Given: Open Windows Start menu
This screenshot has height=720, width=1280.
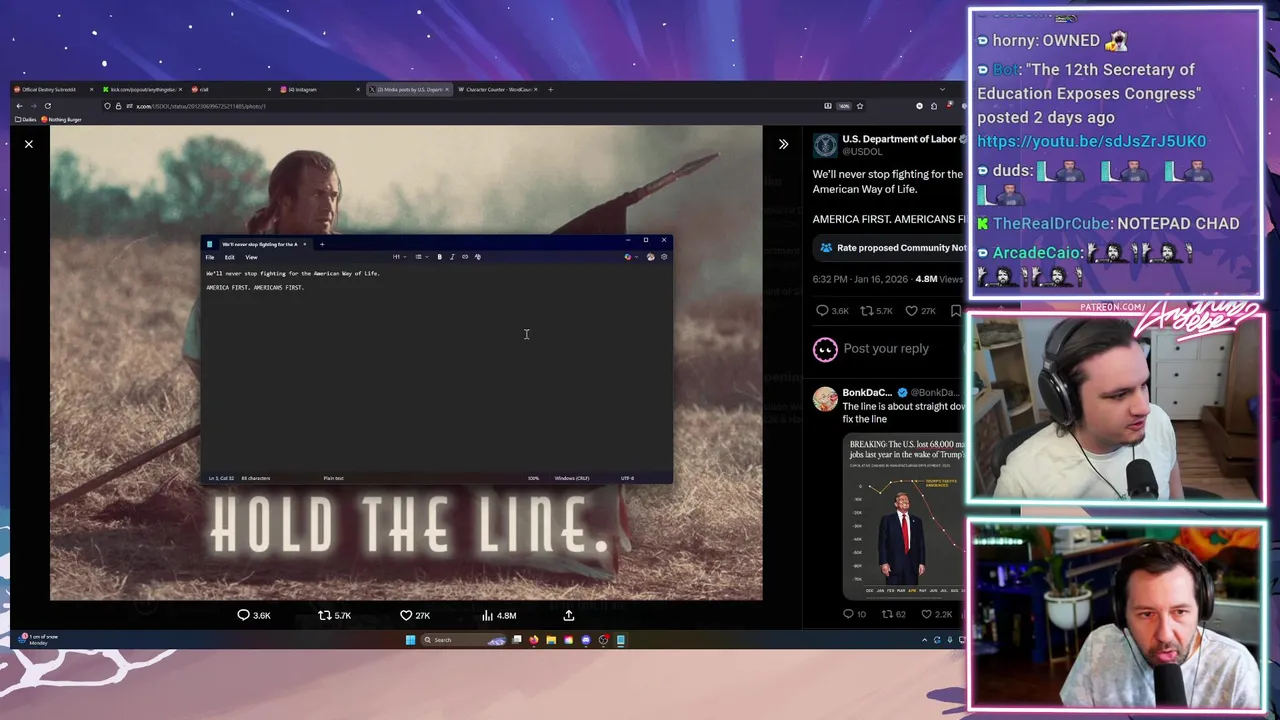Looking at the screenshot, I should click(410, 640).
